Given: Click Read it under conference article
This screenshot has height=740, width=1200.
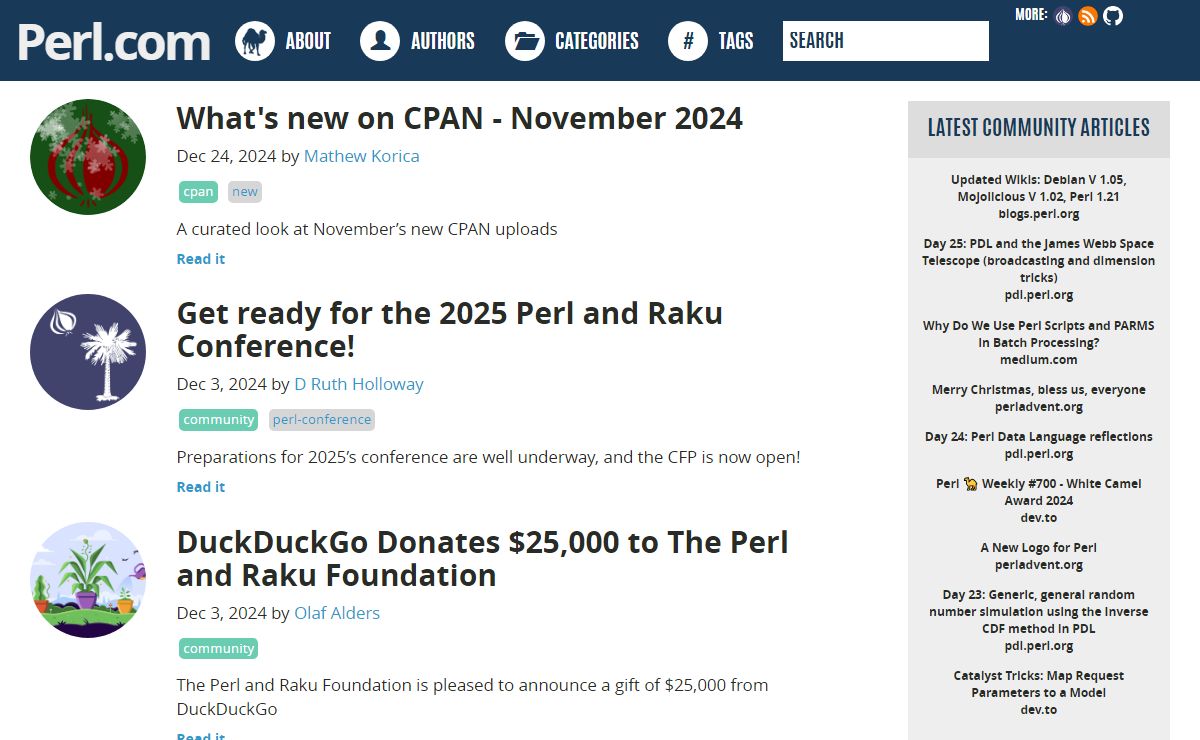Looking at the screenshot, I should point(201,487).
